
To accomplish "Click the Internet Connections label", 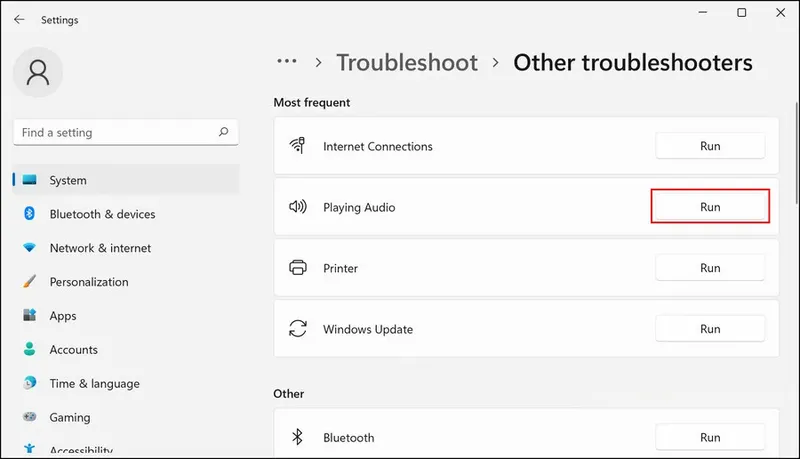I will 378,146.
